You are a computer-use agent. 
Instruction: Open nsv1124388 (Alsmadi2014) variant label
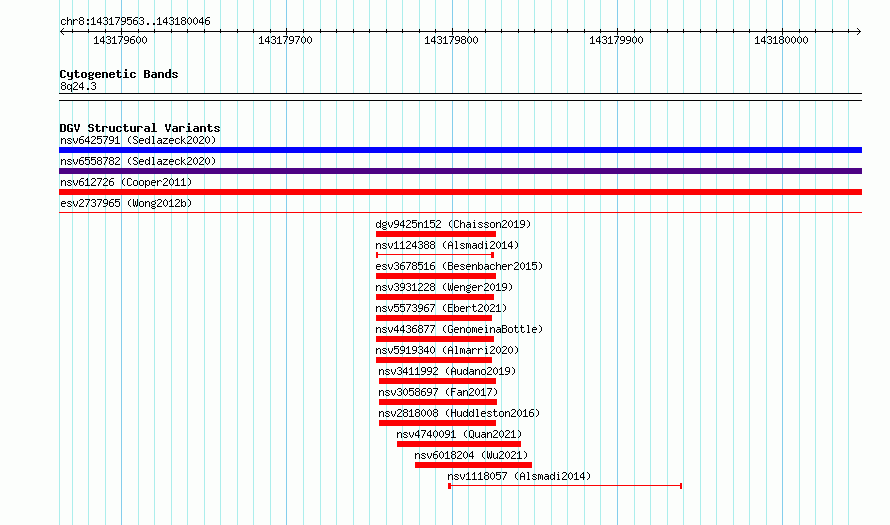coord(447,245)
